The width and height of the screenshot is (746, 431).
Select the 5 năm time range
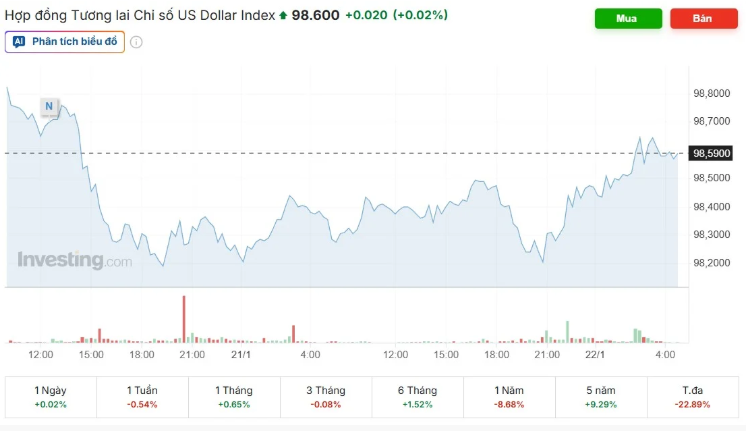click(x=601, y=397)
